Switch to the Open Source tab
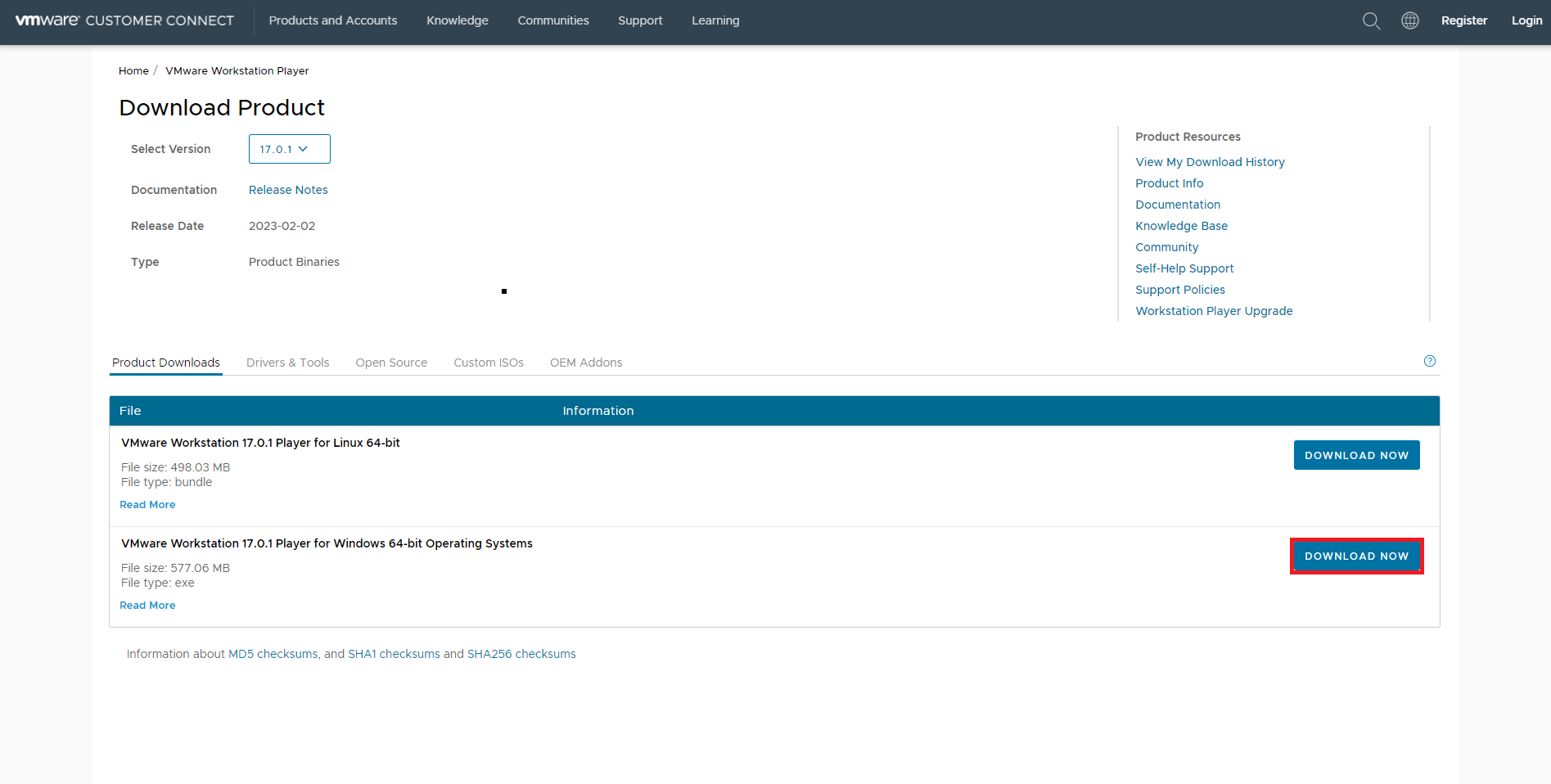Screen dimensions: 1551x784 [391, 363]
